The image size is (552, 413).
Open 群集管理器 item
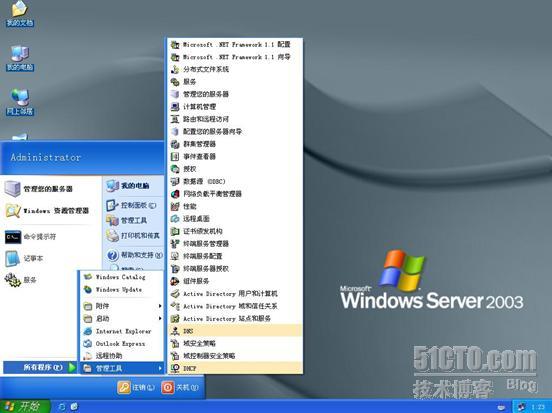click(234, 144)
